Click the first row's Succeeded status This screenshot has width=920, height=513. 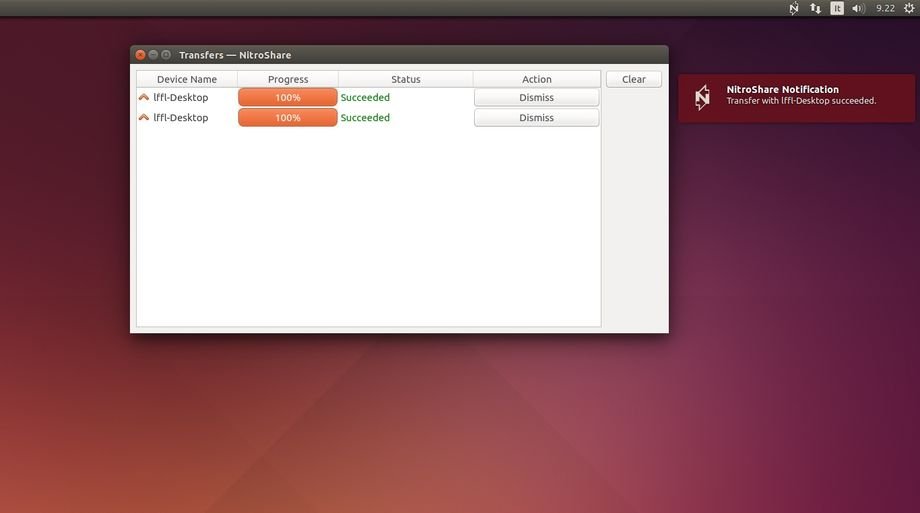[365, 97]
